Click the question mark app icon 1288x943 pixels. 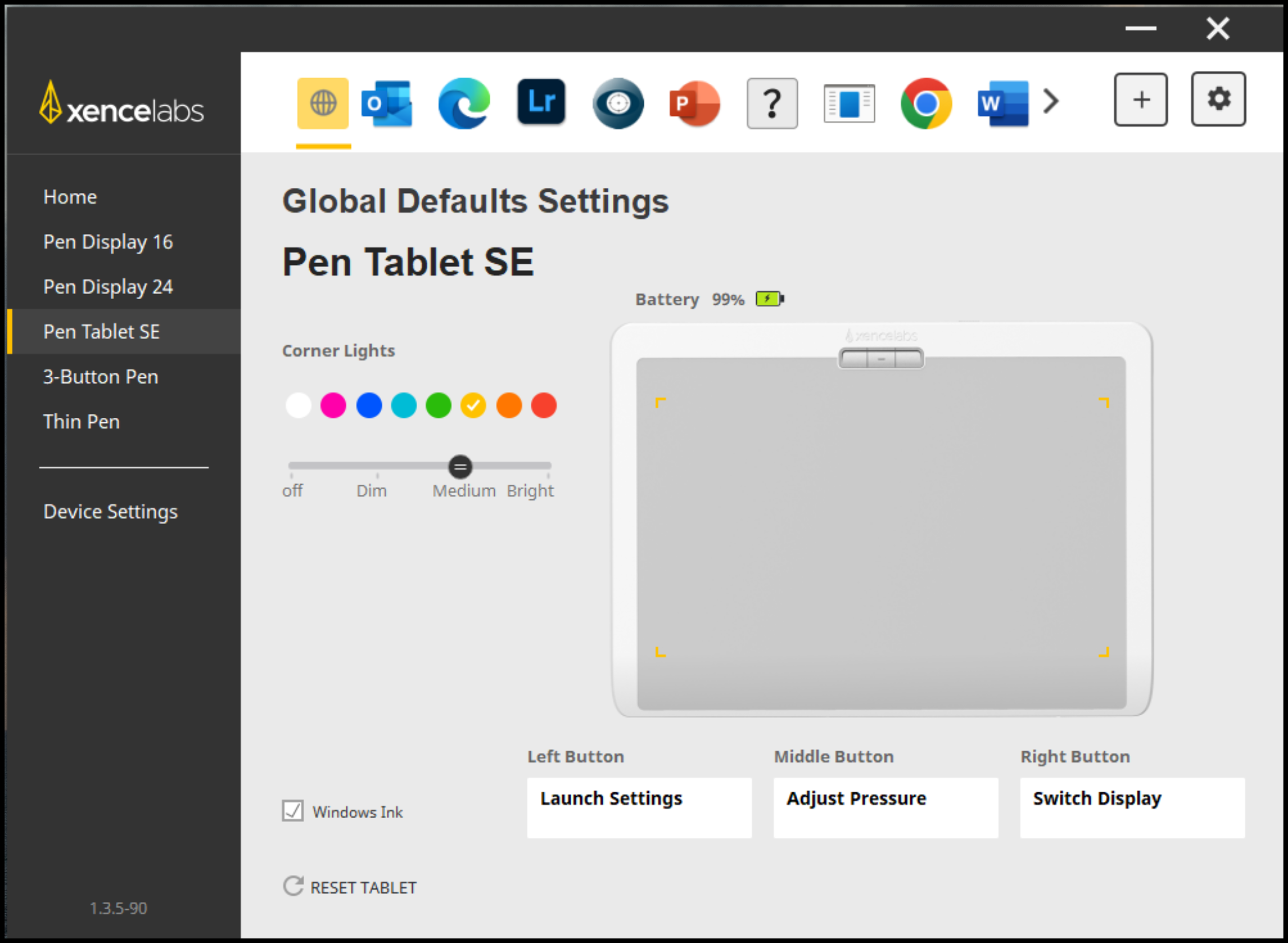[772, 103]
